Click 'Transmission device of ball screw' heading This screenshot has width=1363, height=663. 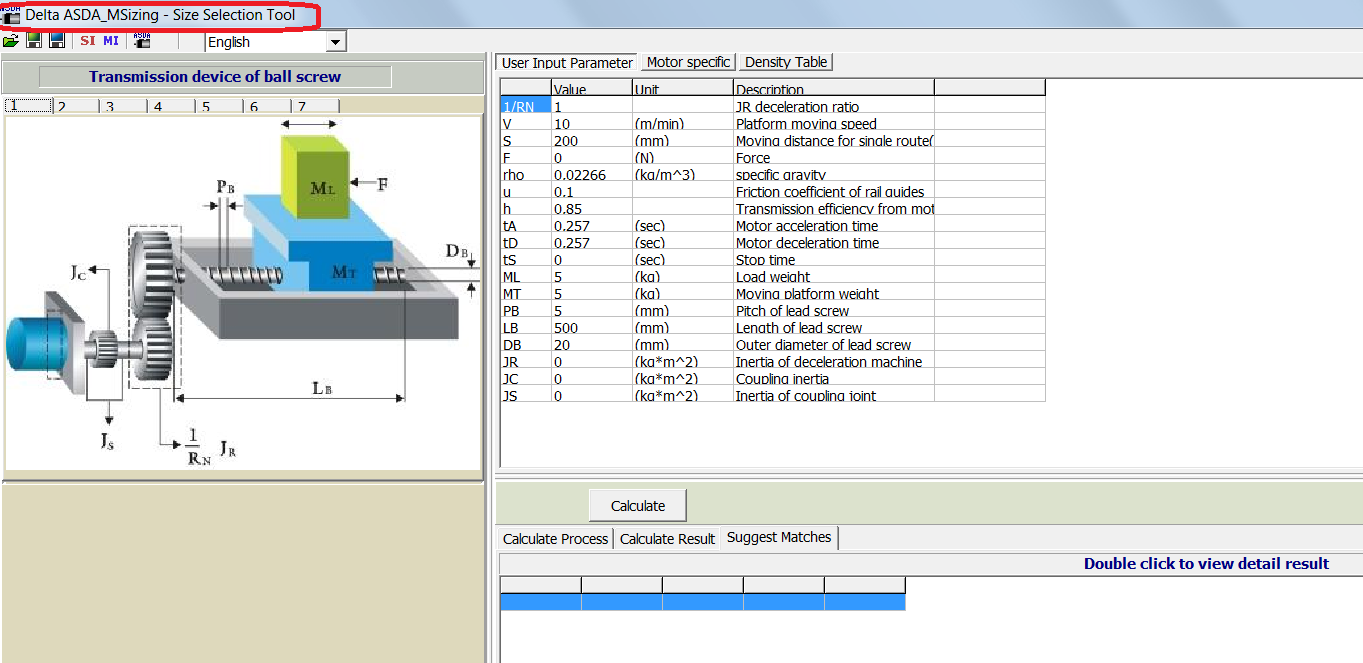[215, 77]
